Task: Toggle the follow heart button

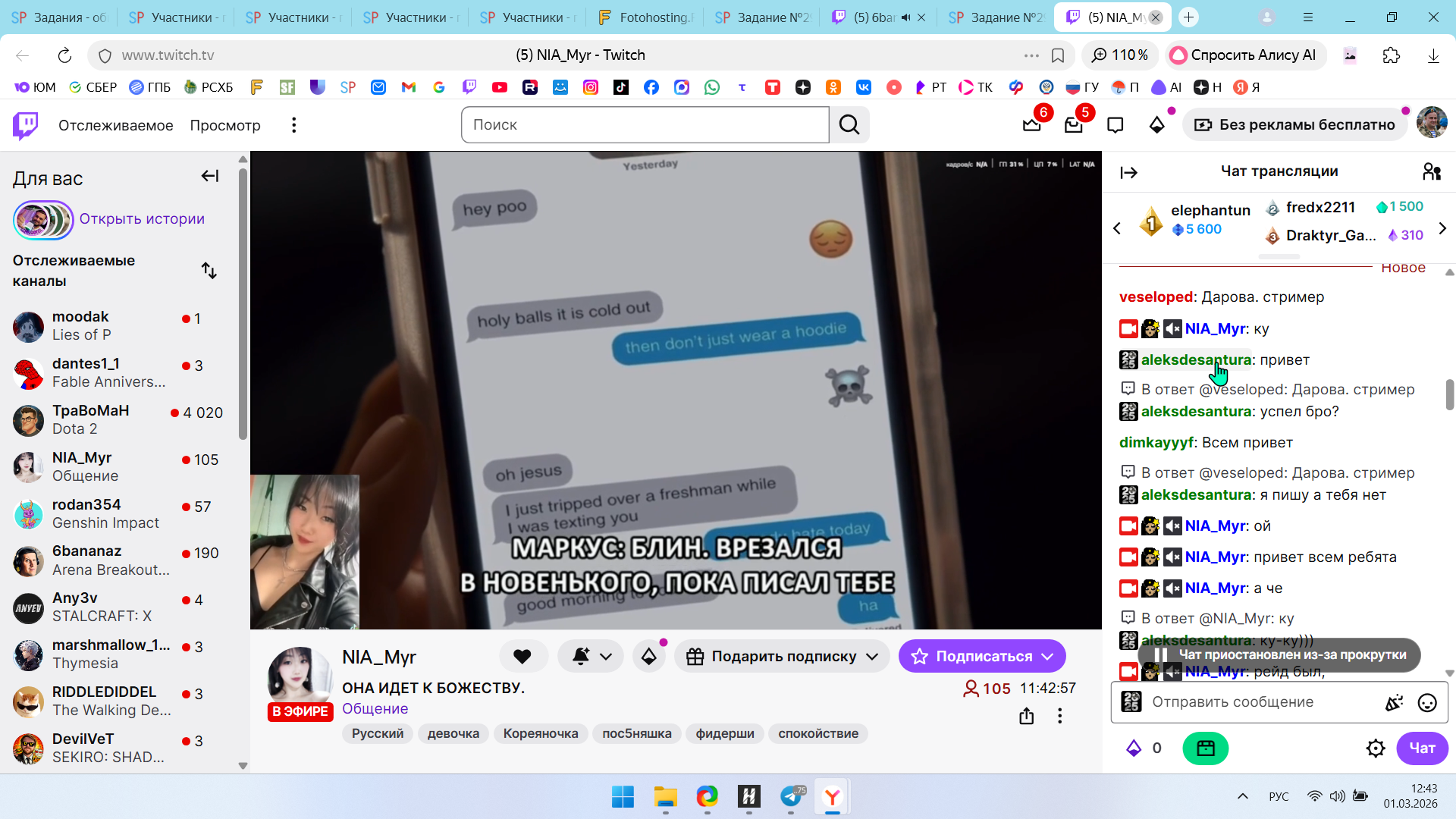Action: point(522,657)
